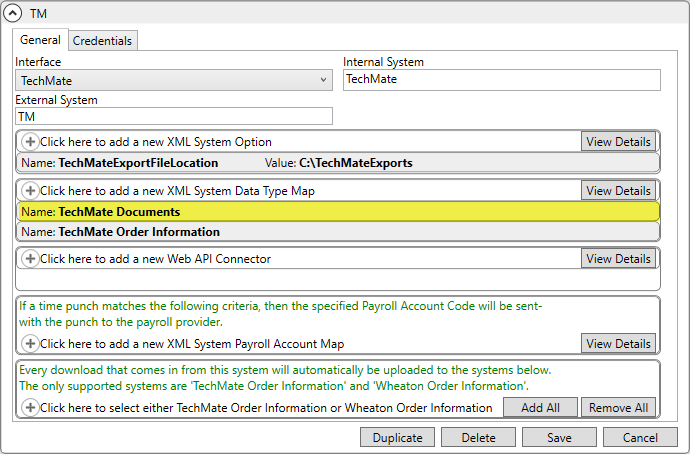
Task: View Details for XML System Option
Action: pos(618,142)
